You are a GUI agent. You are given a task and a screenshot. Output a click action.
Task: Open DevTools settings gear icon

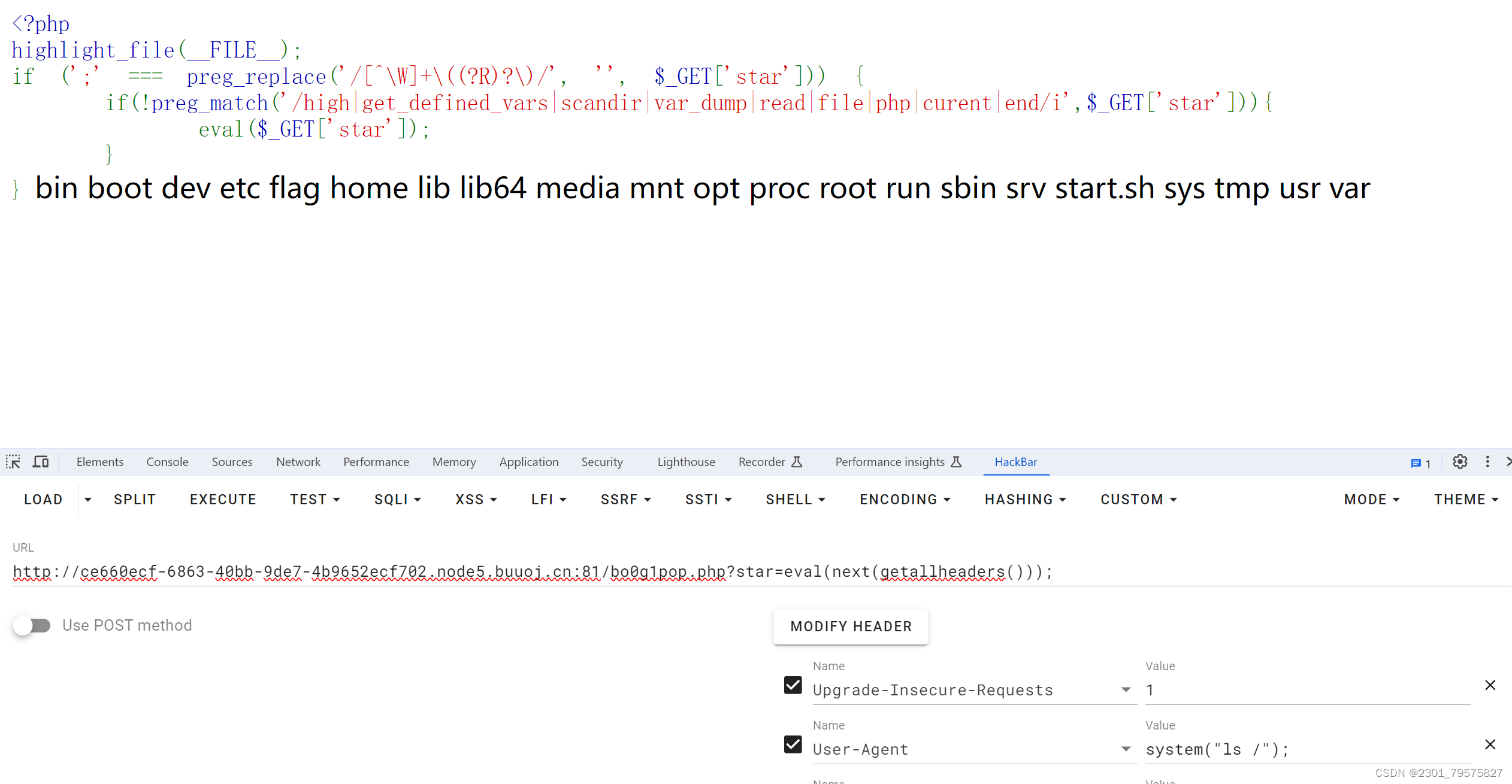(1460, 462)
